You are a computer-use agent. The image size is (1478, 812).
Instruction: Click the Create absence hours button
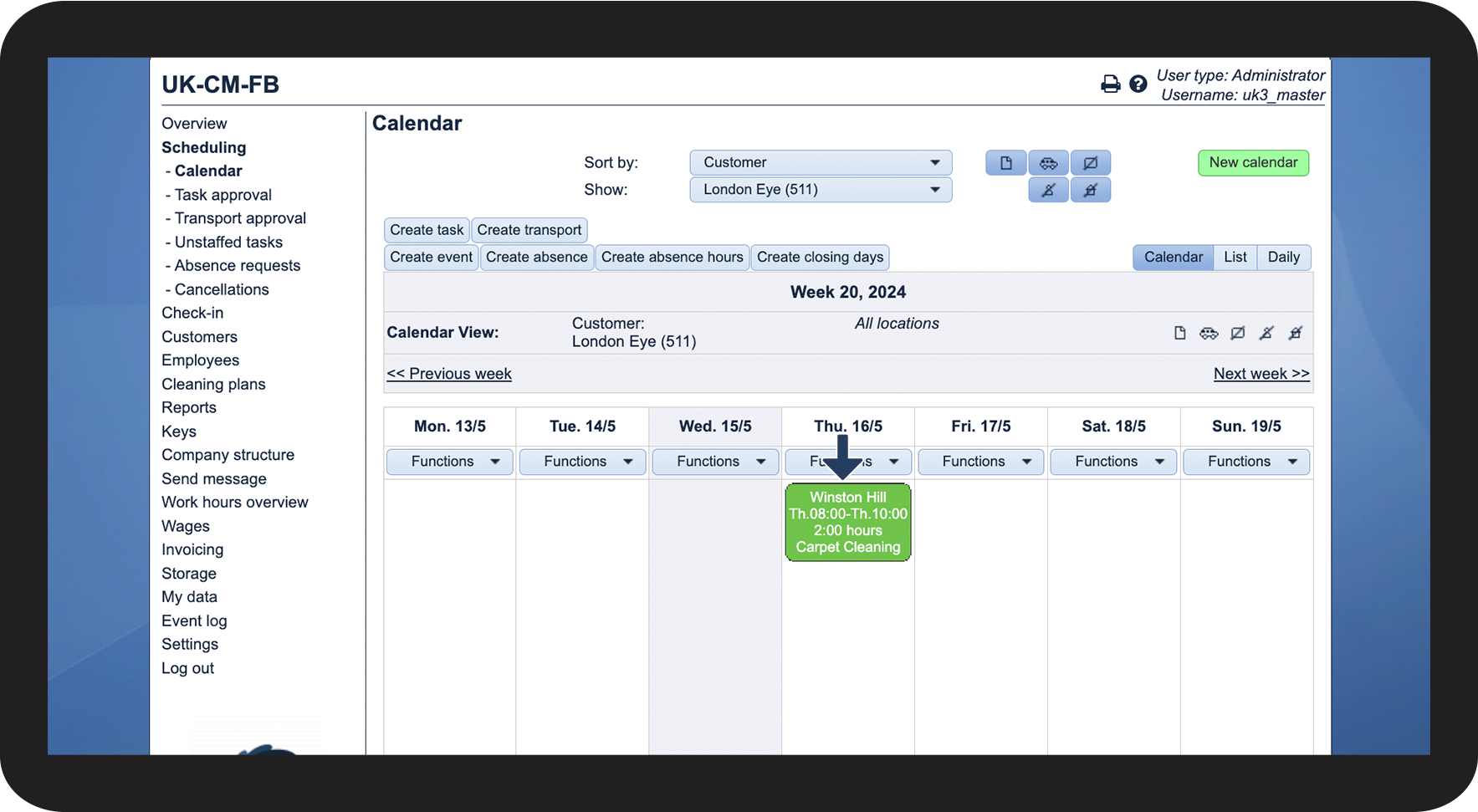pyautogui.click(x=673, y=258)
